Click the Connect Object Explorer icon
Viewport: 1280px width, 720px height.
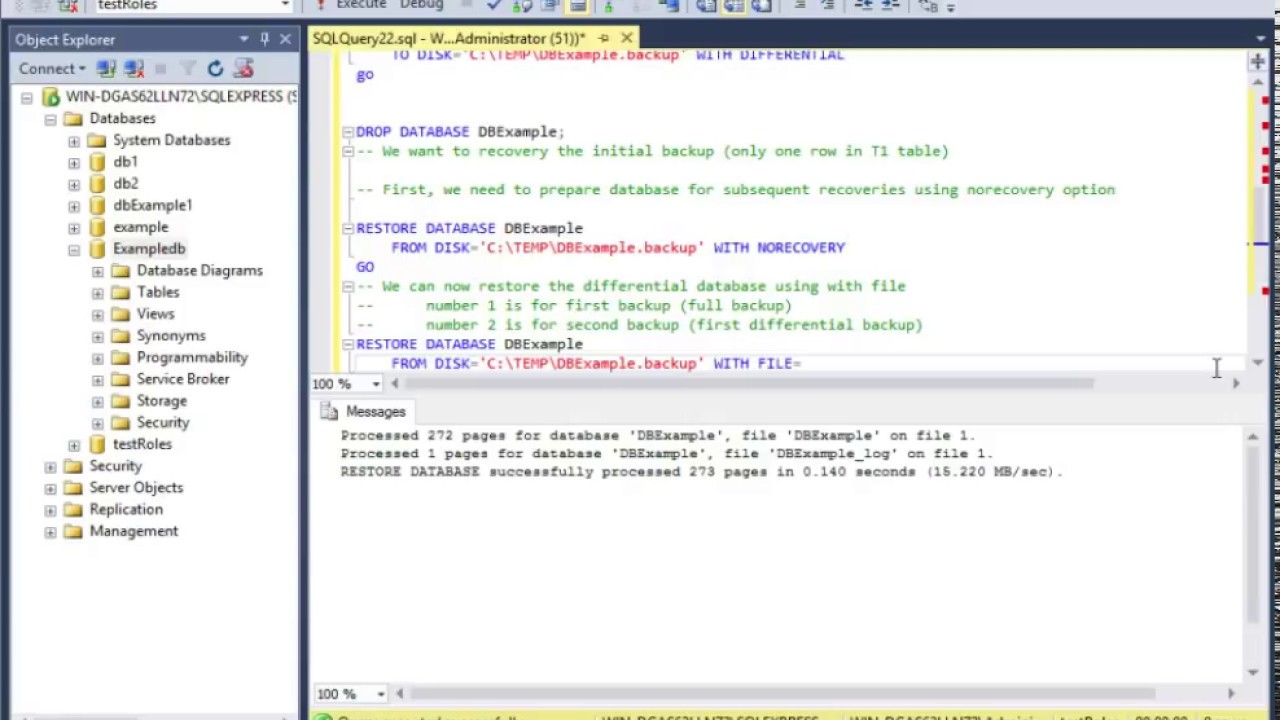[108, 69]
